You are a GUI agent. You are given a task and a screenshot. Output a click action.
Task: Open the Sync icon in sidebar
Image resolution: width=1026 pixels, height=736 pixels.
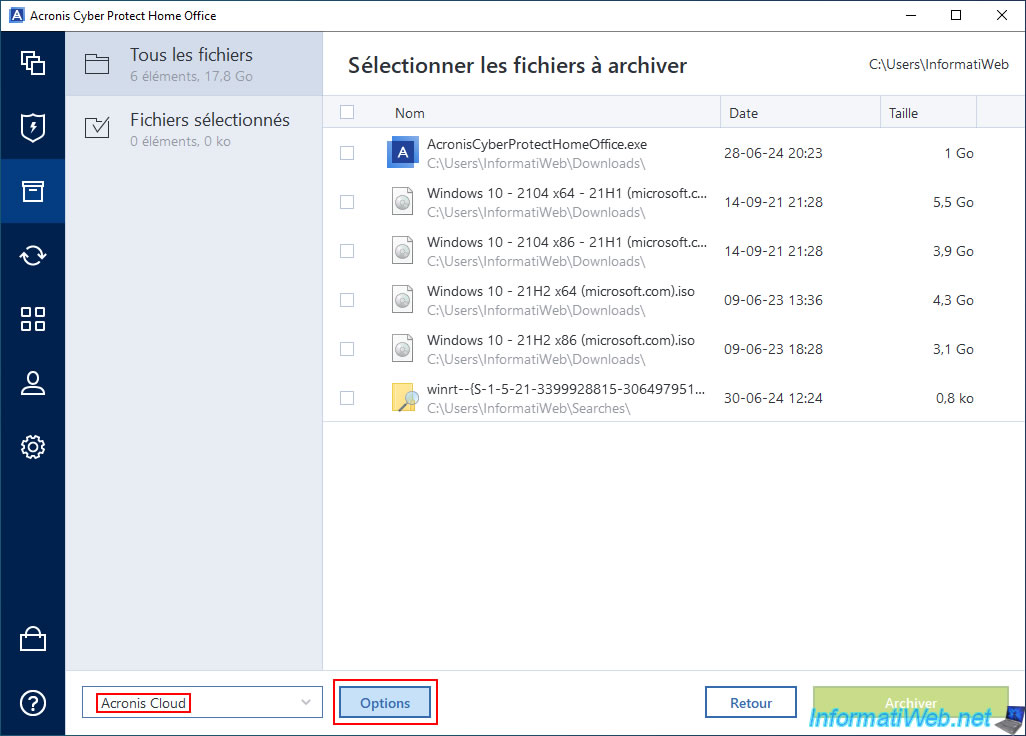32,255
